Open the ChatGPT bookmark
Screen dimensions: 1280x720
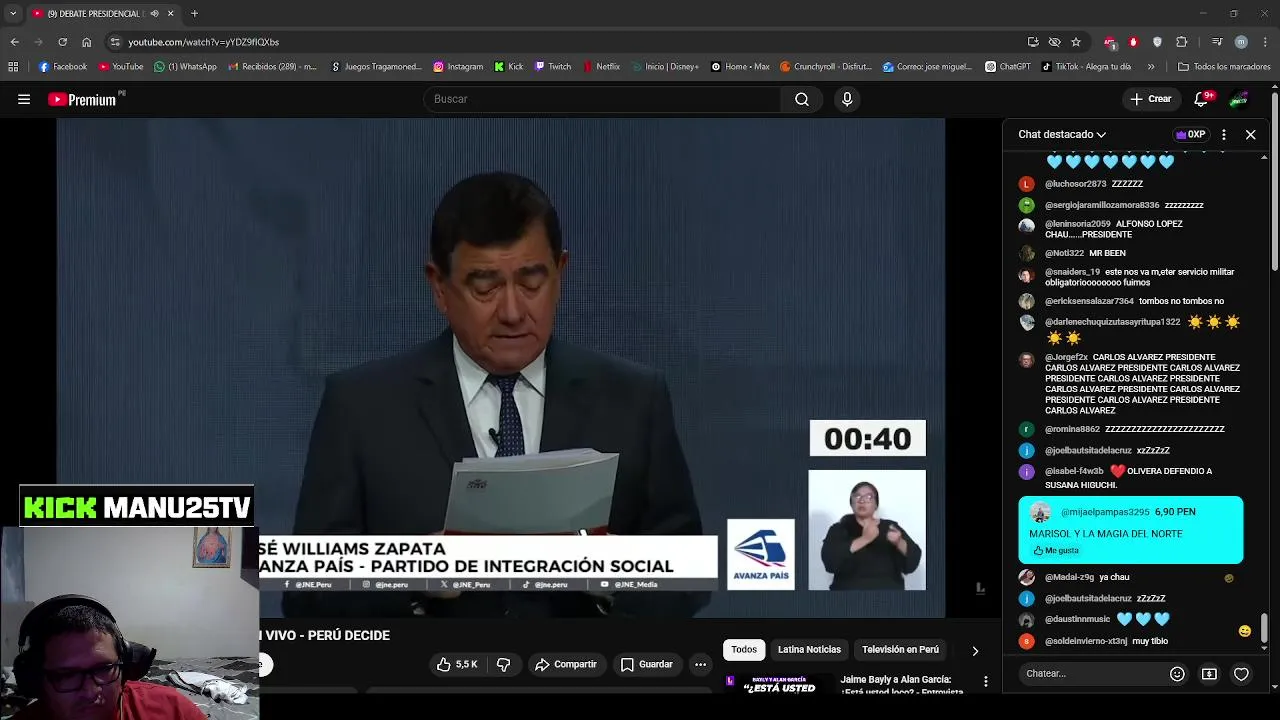(1008, 67)
